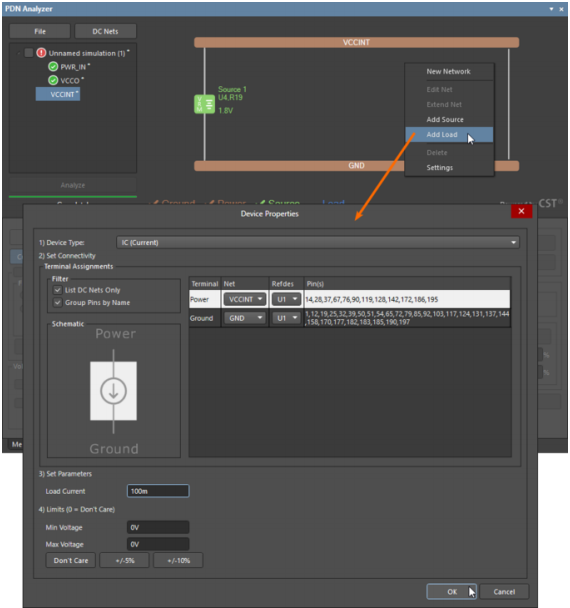Toggle the List DC Nets Only checkbox
570x608 pixels.
[58, 290]
